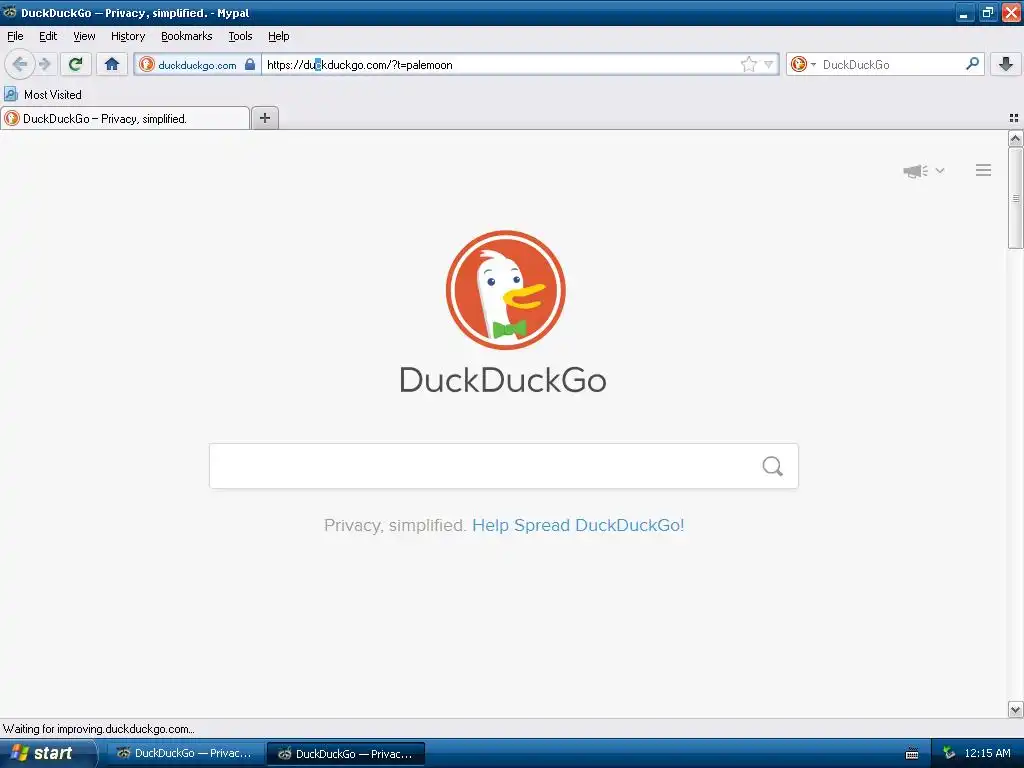The image size is (1024, 768).
Task: Select the DuckDuckGo — Privacy, simplified tab
Action: [x=125, y=118]
